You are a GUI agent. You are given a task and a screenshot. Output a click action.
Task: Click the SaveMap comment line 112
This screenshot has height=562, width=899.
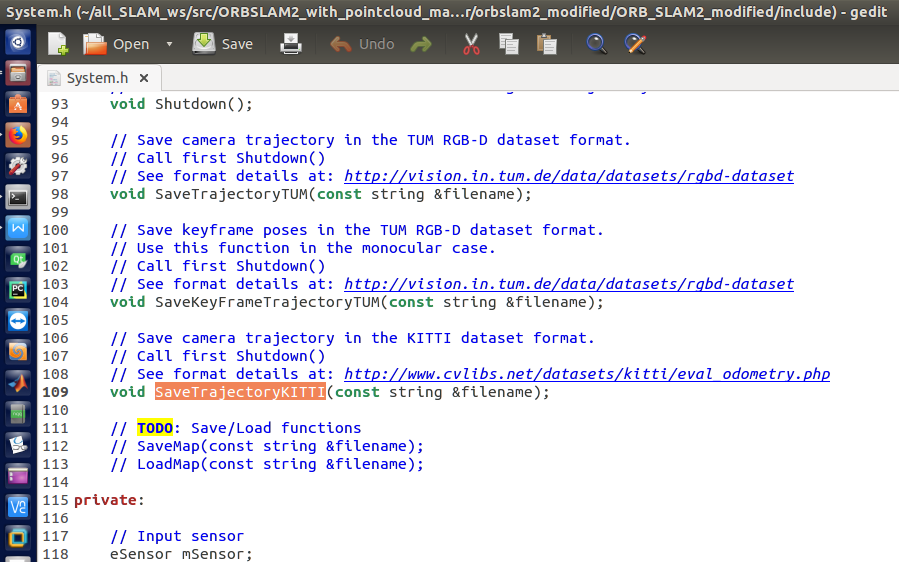(267, 446)
